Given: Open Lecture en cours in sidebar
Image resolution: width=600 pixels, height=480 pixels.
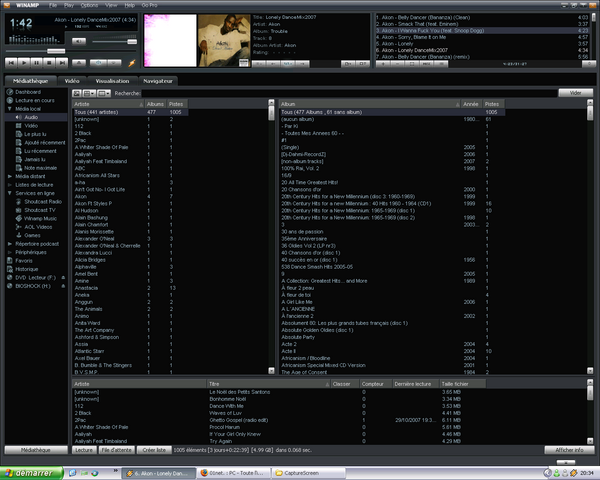Looking at the screenshot, I should coord(34,100).
